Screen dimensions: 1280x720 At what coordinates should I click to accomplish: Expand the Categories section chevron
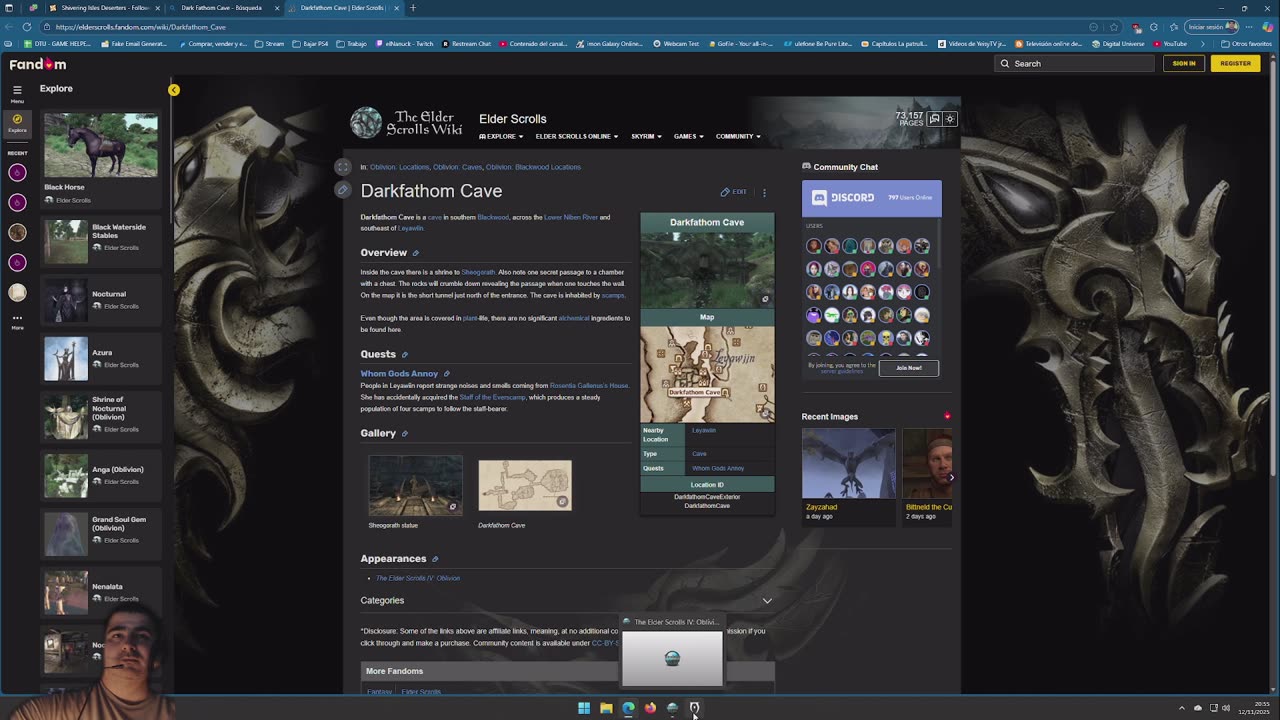767,600
